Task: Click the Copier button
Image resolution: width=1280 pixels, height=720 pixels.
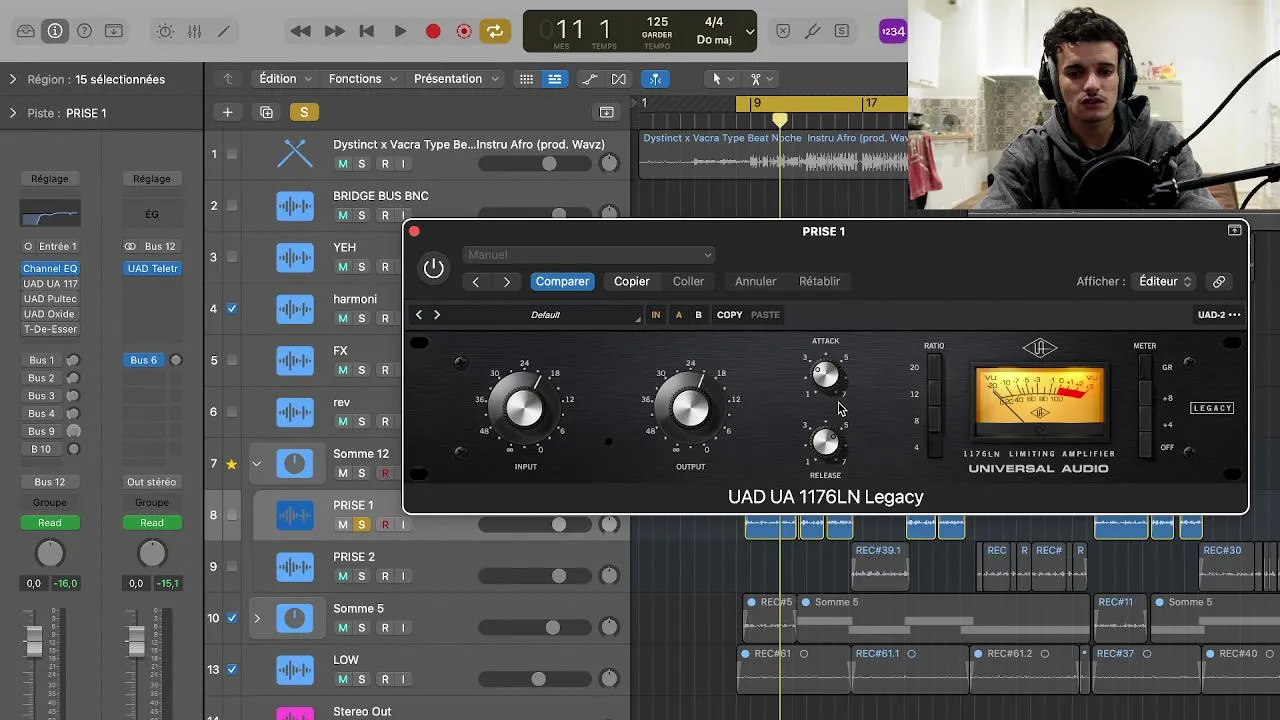Action: pyautogui.click(x=631, y=282)
